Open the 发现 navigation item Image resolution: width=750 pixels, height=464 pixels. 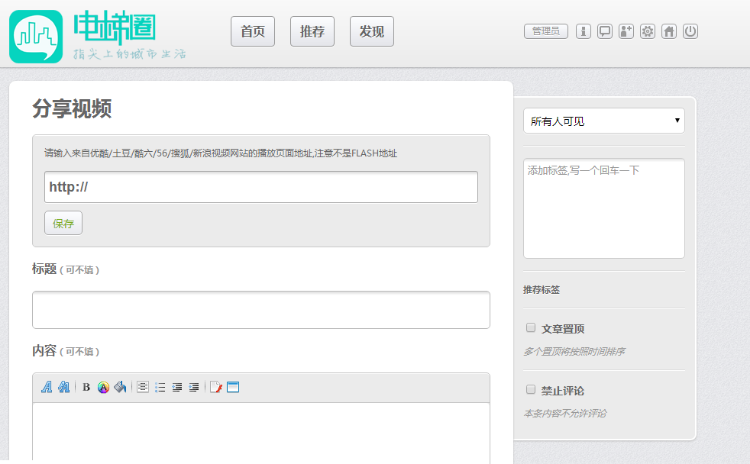tap(372, 32)
